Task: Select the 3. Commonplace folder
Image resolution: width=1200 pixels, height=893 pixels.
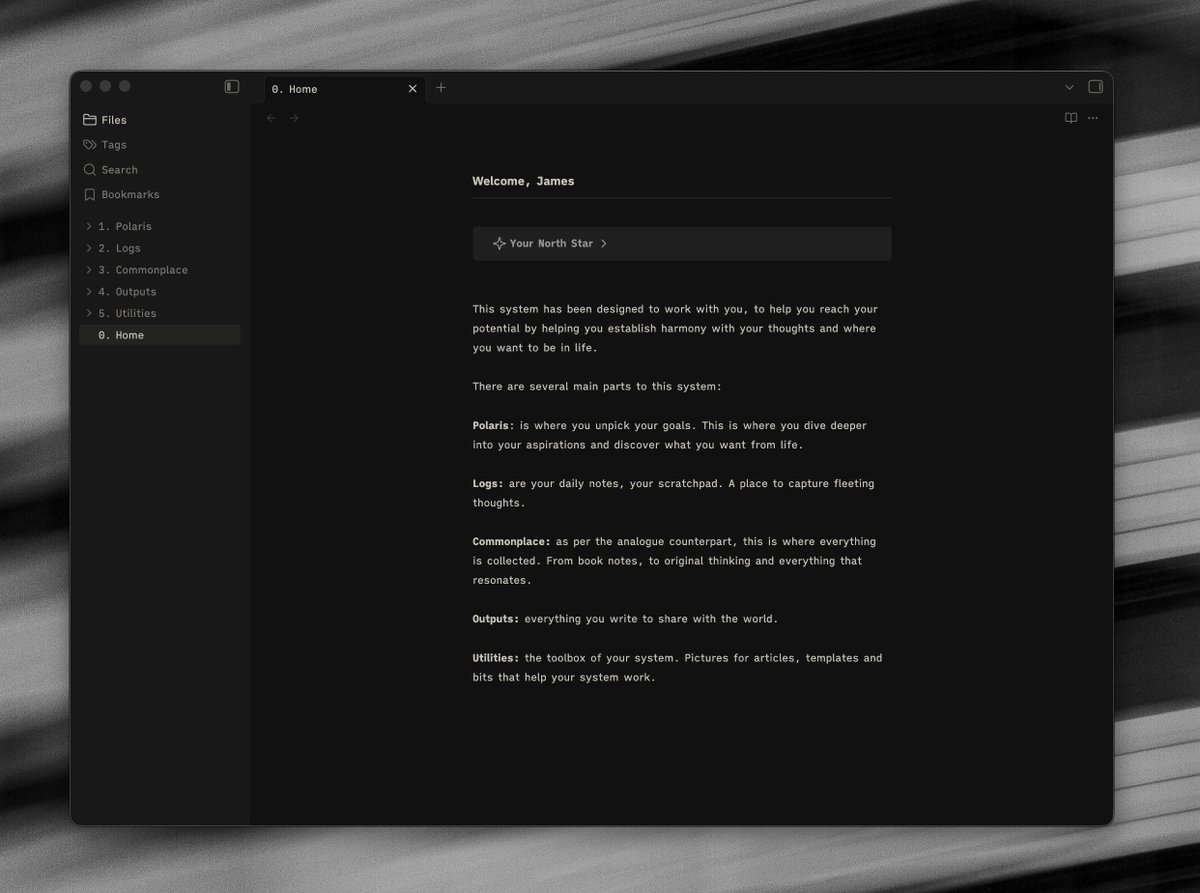Action: (160, 270)
